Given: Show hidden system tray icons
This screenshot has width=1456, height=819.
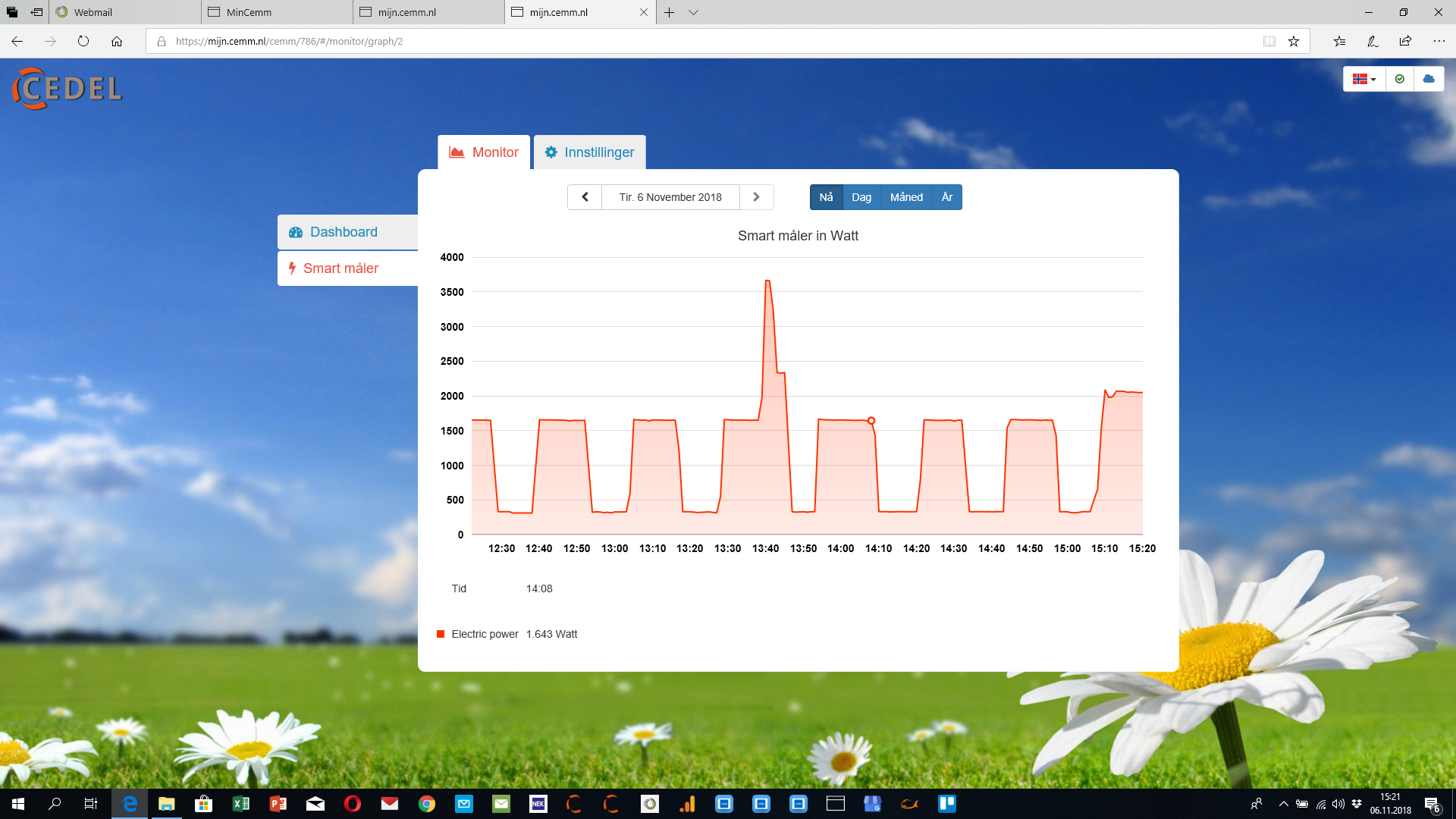Looking at the screenshot, I should click(1283, 804).
